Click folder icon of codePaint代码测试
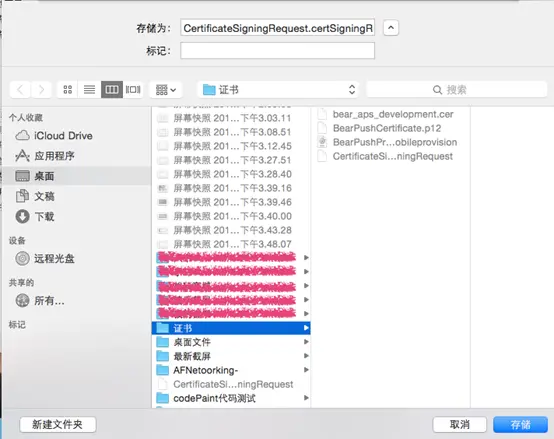Image resolution: width=554 pixels, height=439 pixels. 163,398
